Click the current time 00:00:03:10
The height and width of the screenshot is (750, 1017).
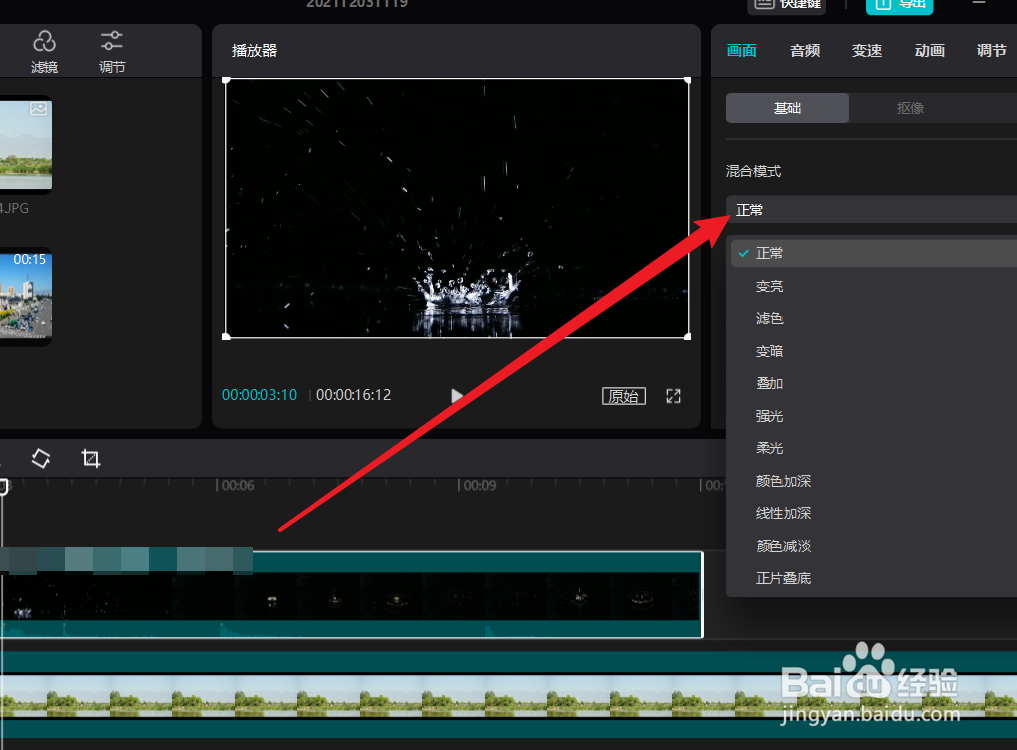pos(259,394)
